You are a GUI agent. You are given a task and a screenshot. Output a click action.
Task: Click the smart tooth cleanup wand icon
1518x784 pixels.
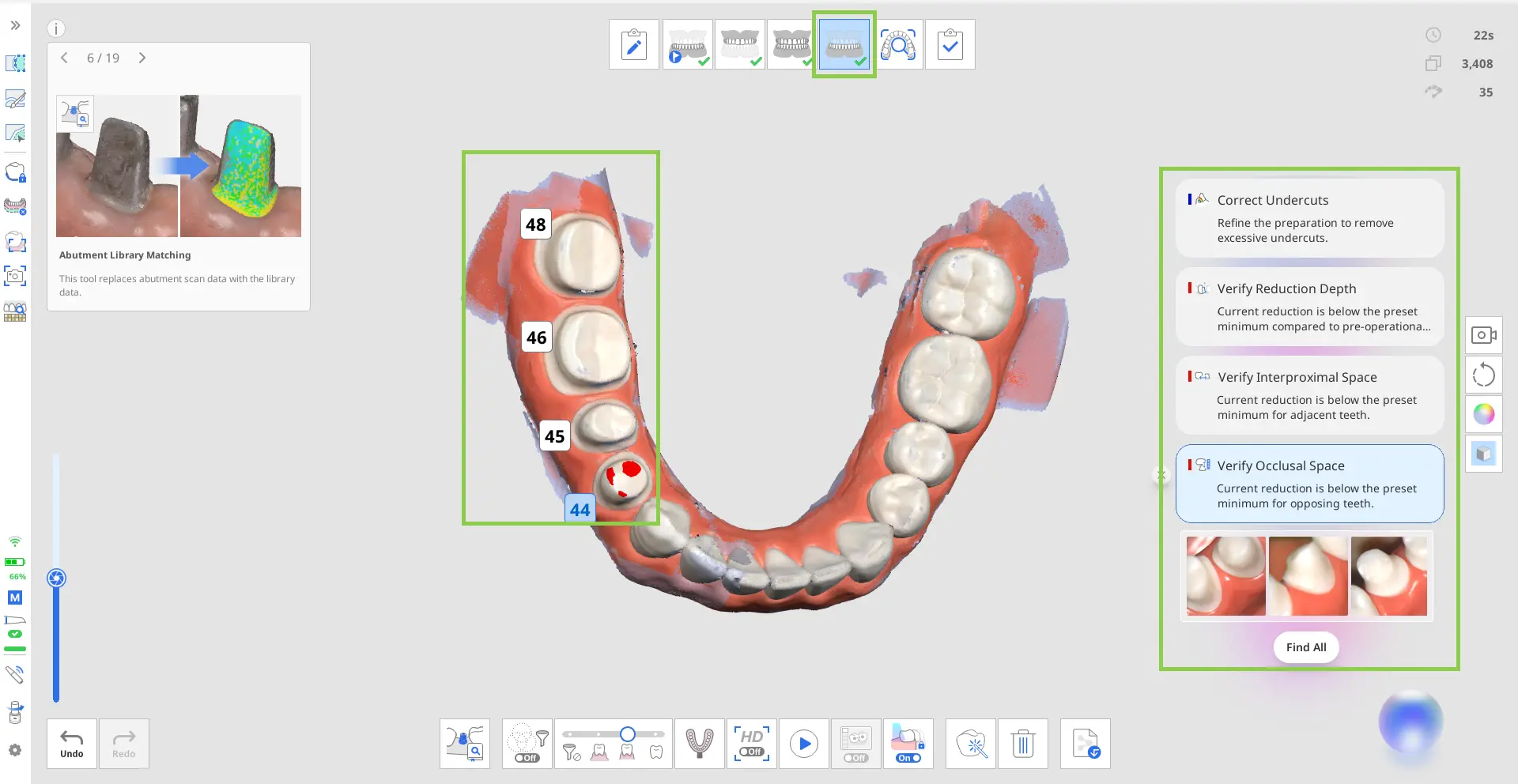[x=971, y=744]
